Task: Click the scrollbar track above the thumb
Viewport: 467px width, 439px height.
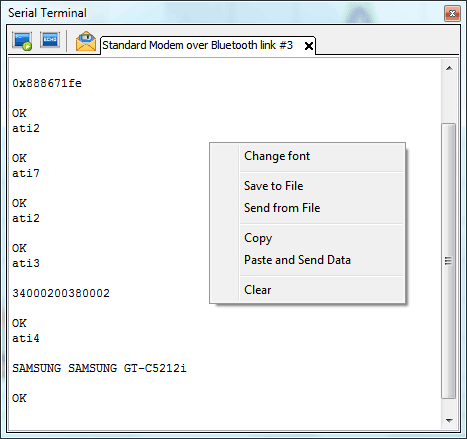Action: point(449,99)
